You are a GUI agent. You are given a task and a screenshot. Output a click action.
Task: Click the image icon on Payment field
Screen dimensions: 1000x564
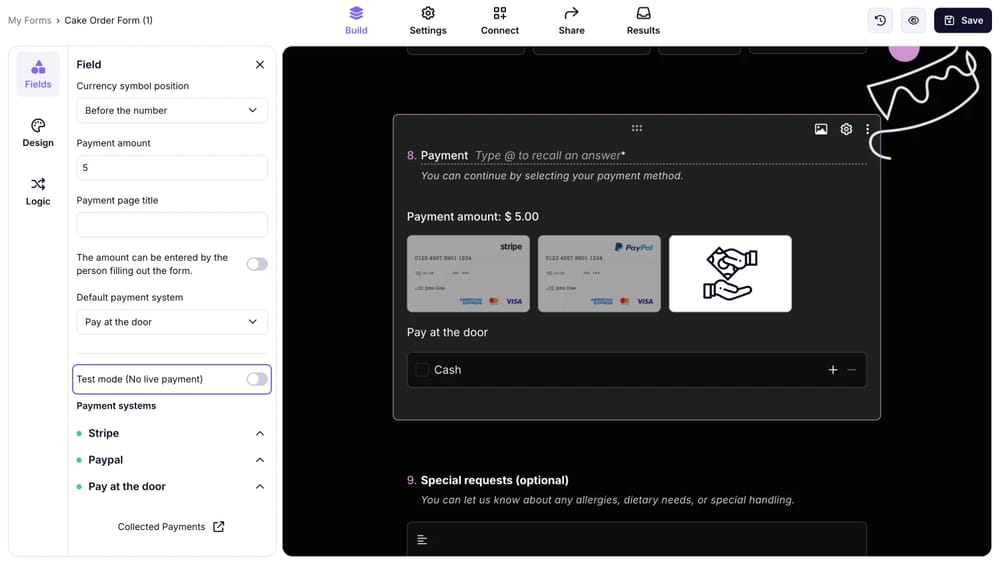pos(821,129)
